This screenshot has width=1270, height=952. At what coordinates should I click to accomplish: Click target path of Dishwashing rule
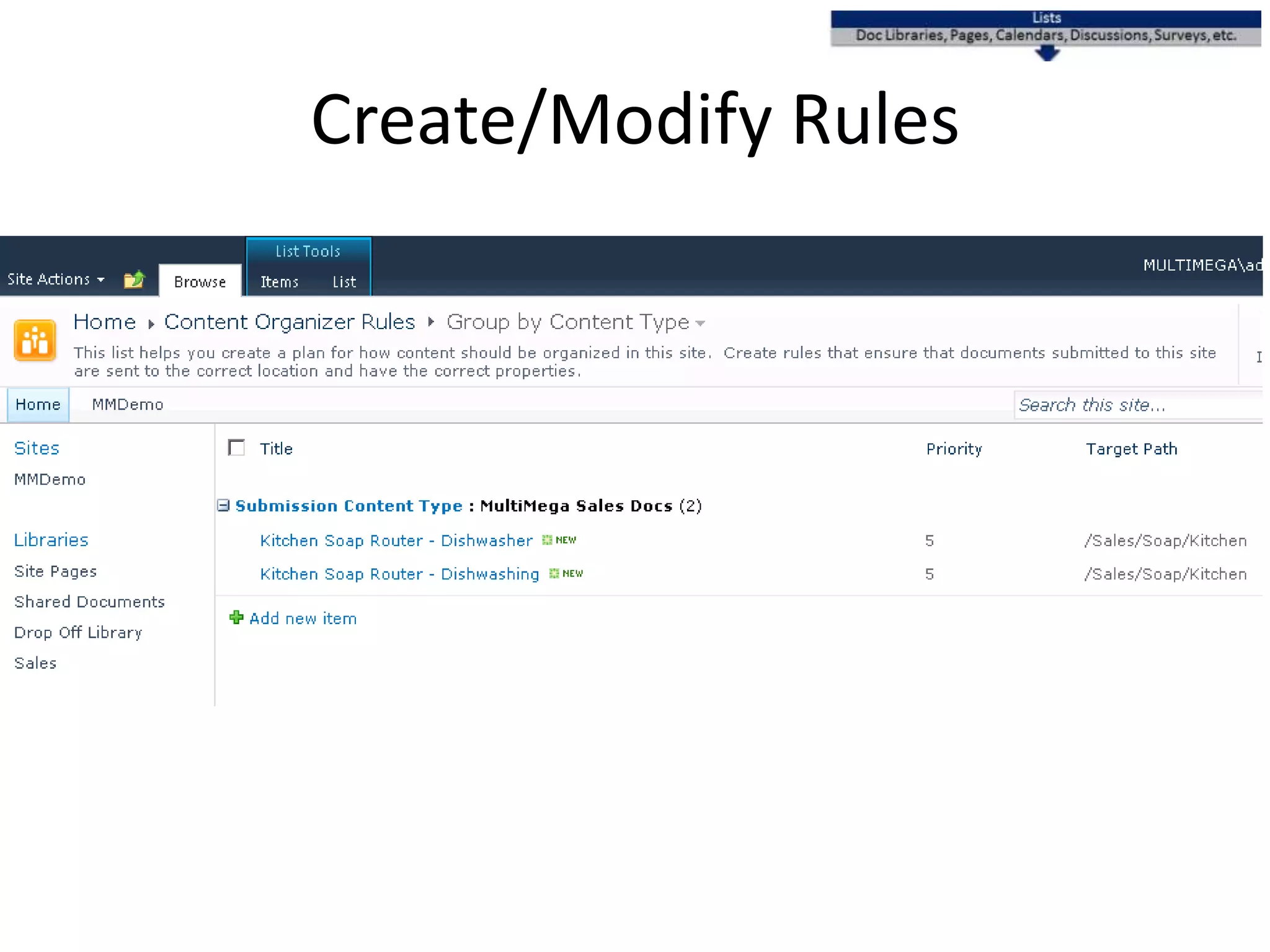[1166, 575]
